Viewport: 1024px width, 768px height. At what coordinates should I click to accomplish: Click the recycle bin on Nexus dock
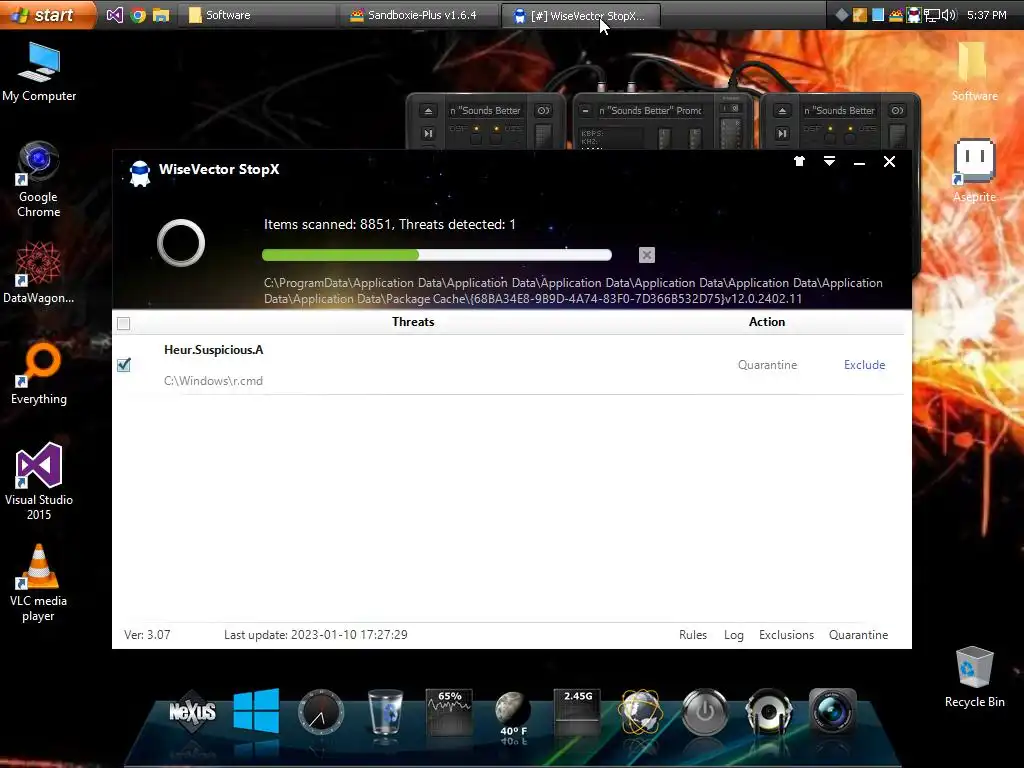pos(385,712)
